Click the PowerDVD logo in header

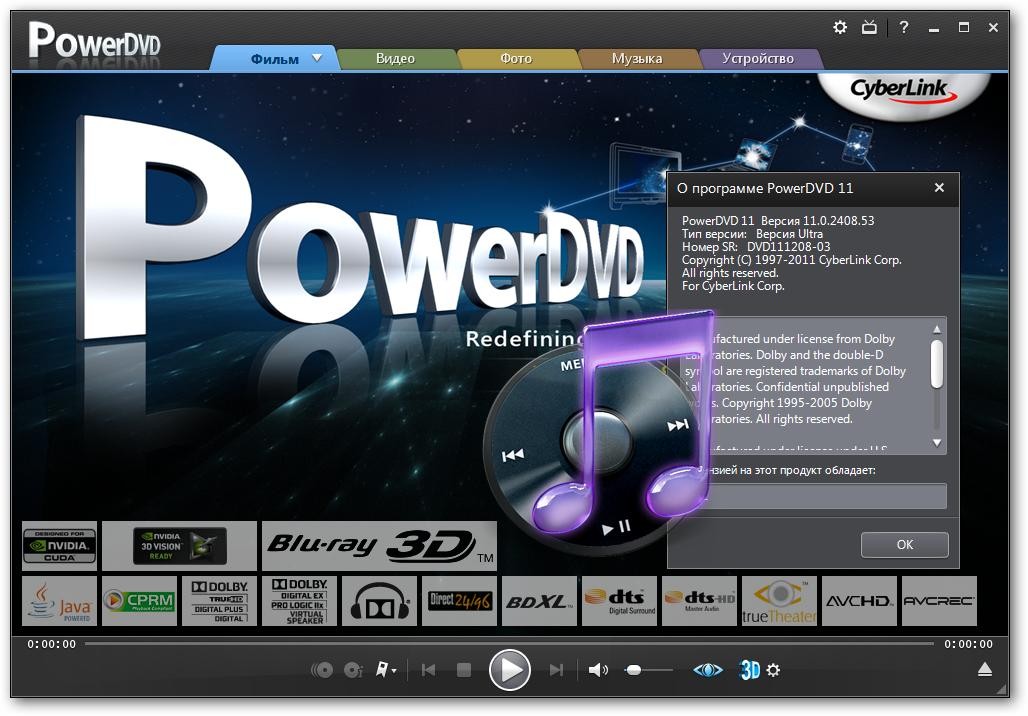pos(94,42)
